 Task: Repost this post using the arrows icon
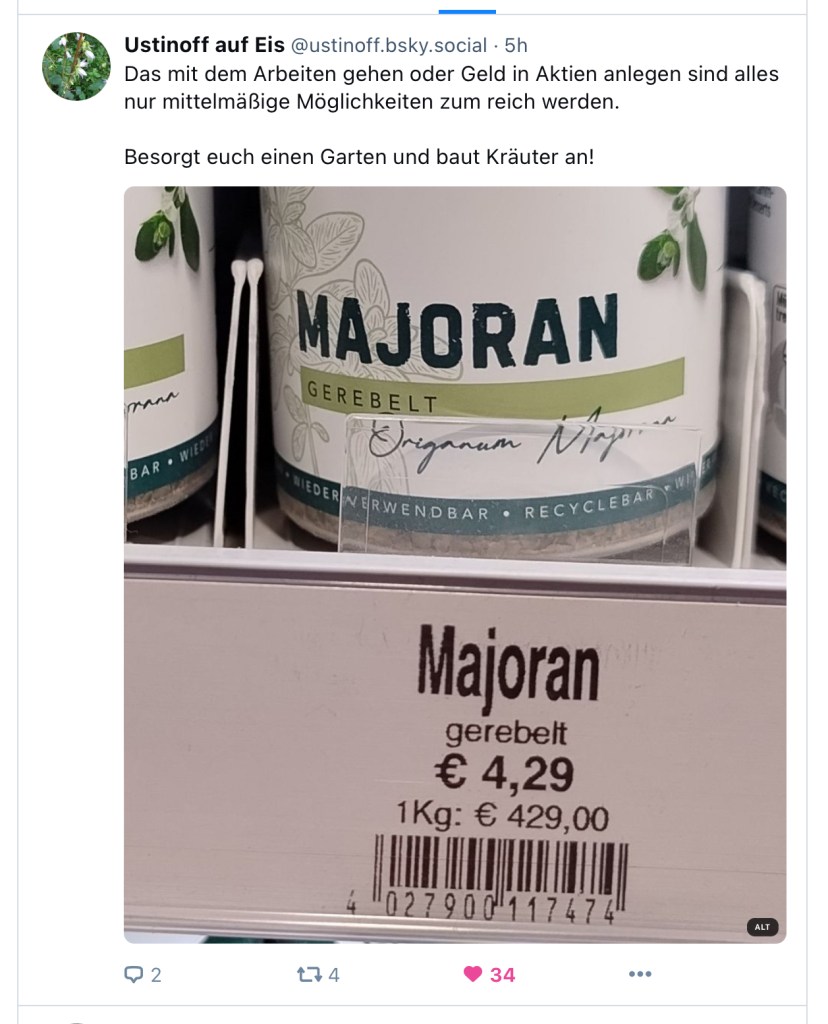click(x=309, y=975)
